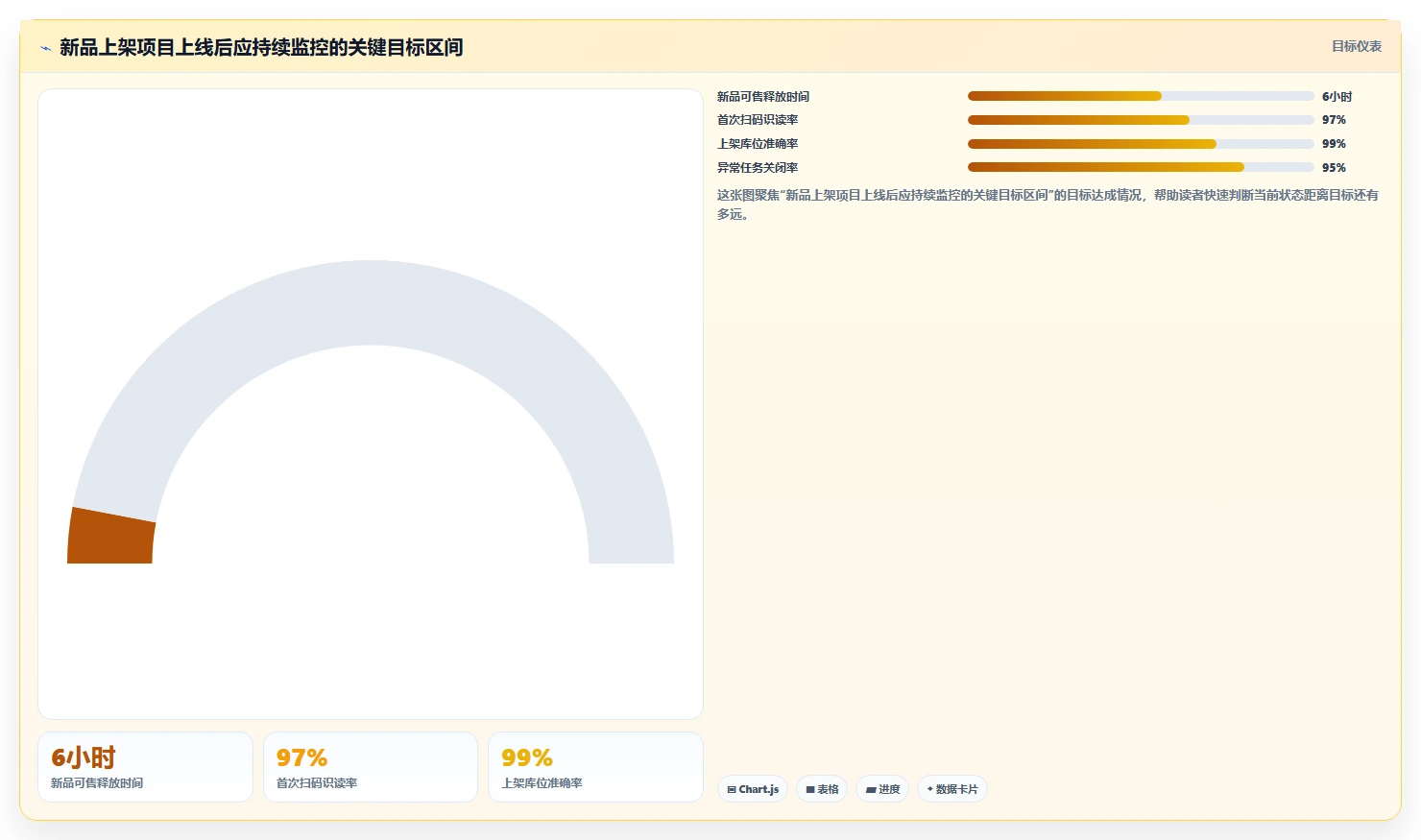Click the description paragraph starting 这张图聚焦

click(1048, 204)
